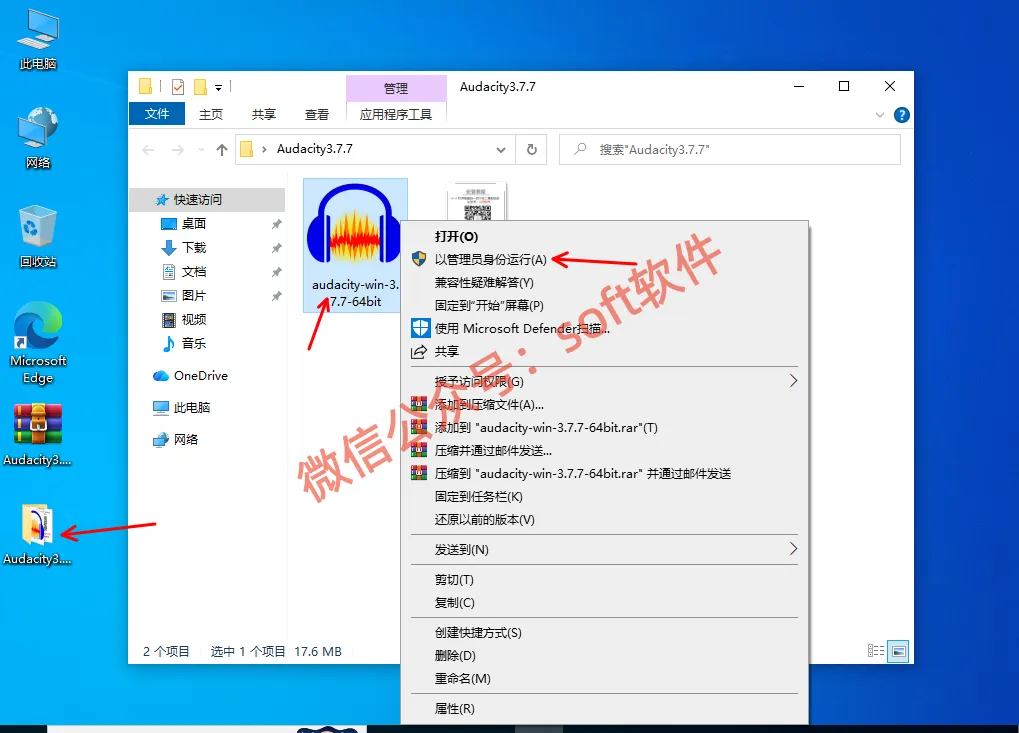Expand 授予访问权限(G) submenu
This screenshot has width=1019, height=733.
(x=604, y=381)
